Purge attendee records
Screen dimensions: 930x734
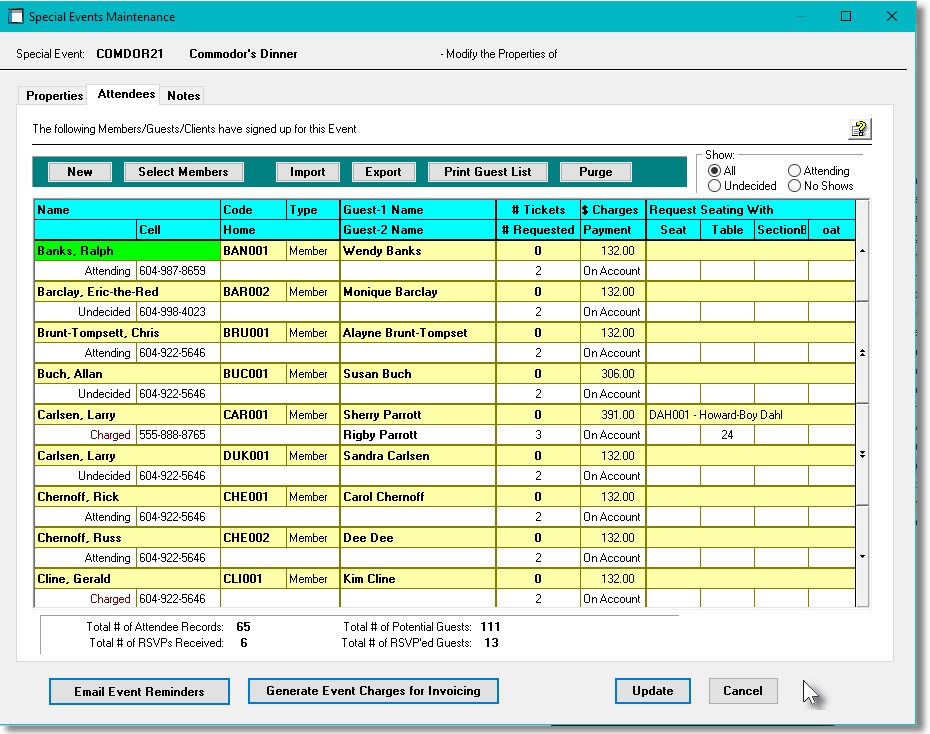pyautogui.click(x=596, y=171)
